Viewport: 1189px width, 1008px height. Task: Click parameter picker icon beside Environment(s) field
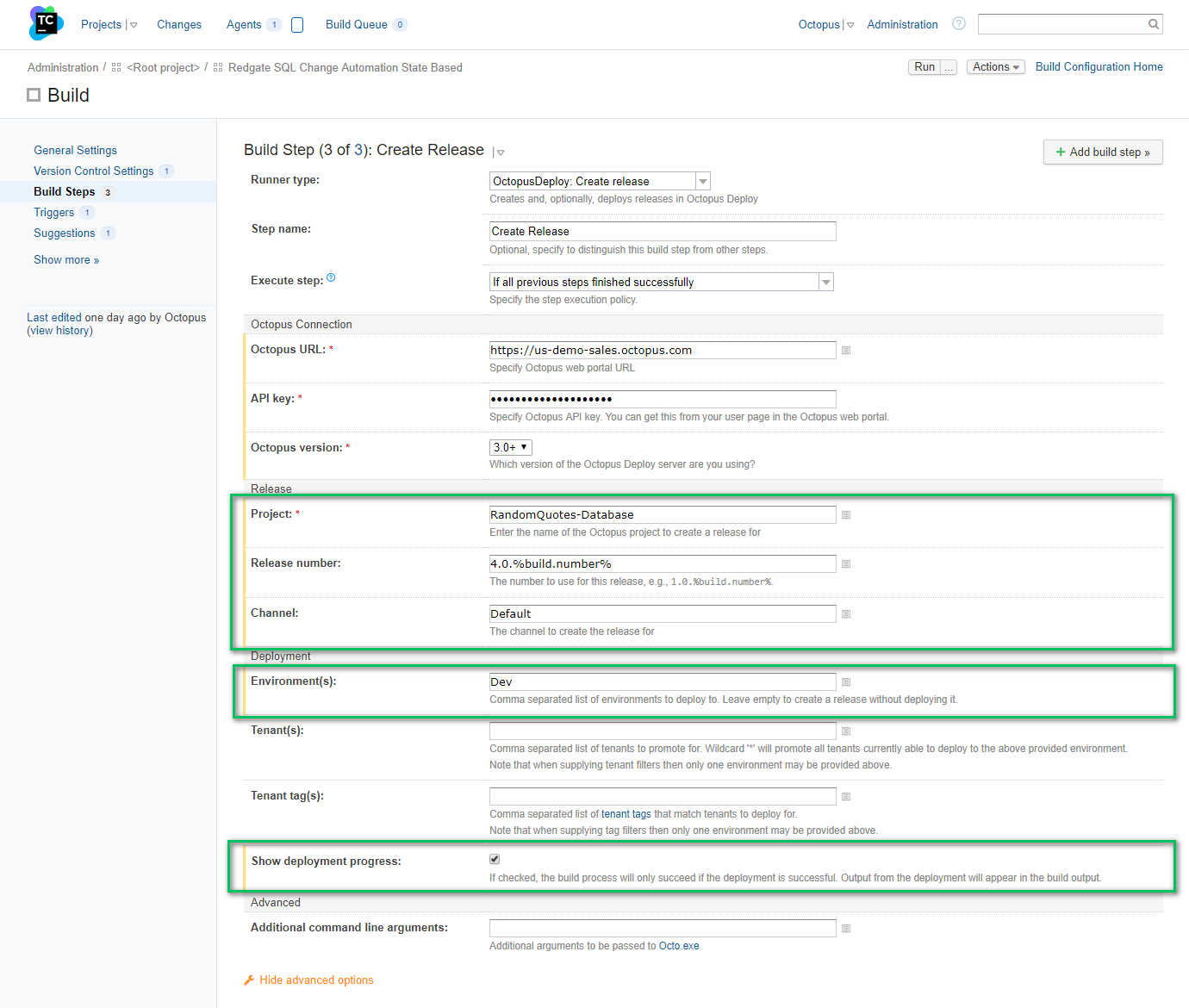[846, 682]
